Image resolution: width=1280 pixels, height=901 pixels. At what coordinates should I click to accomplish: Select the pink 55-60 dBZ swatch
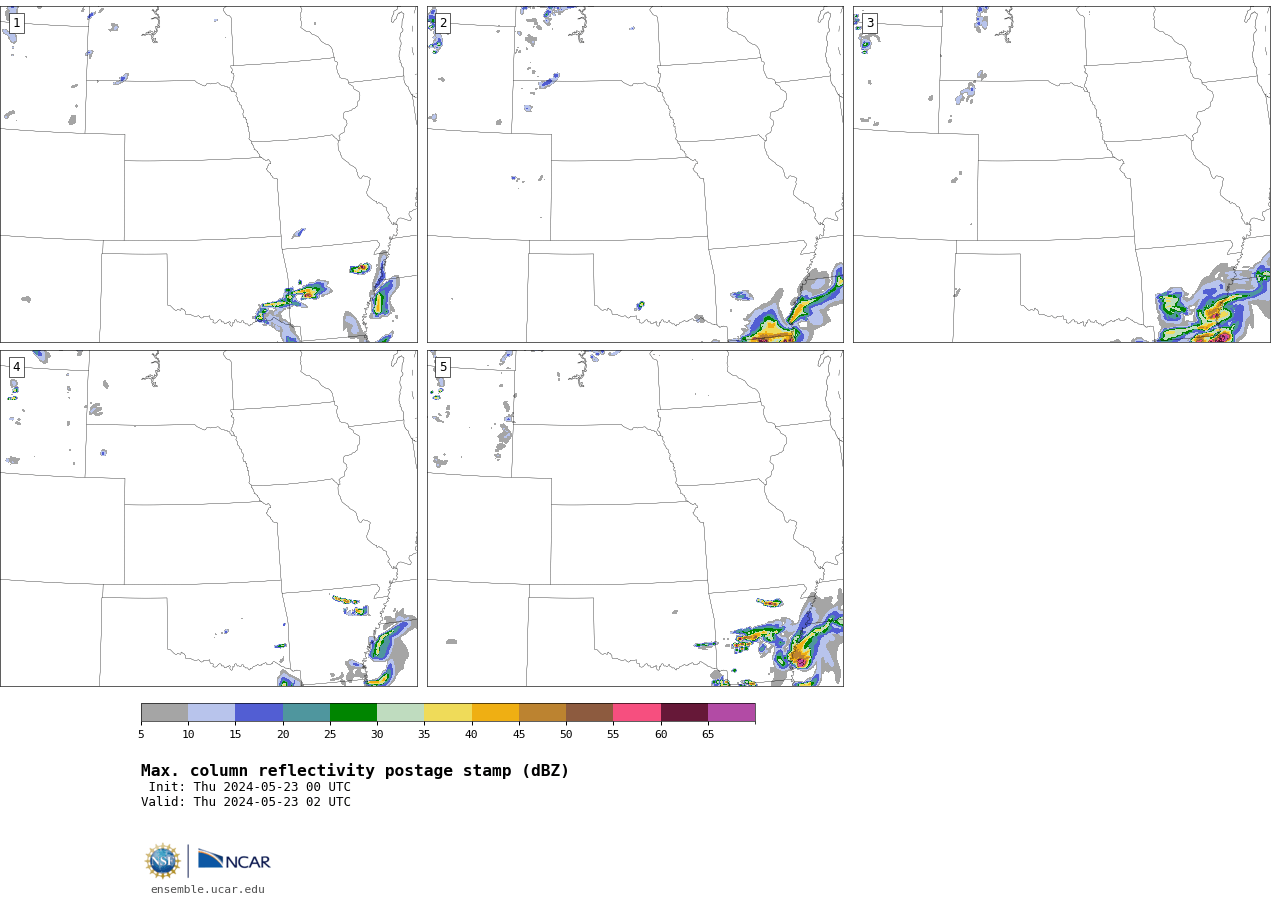[x=637, y=713]
